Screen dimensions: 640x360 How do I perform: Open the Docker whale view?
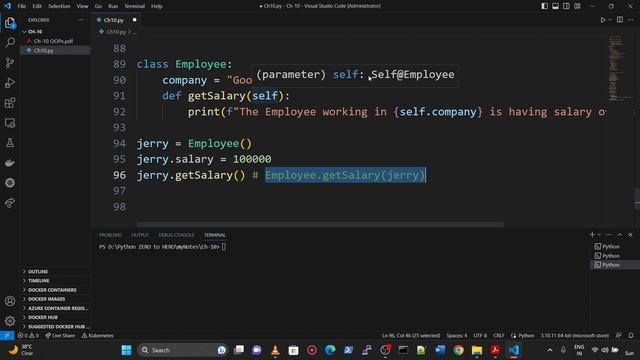[x=10, y=163]
